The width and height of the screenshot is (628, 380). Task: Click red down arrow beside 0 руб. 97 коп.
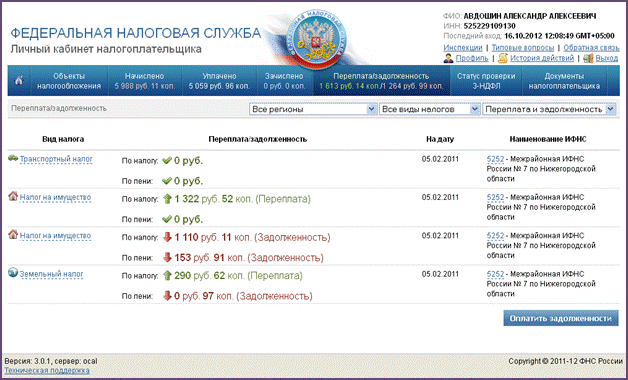167,296
